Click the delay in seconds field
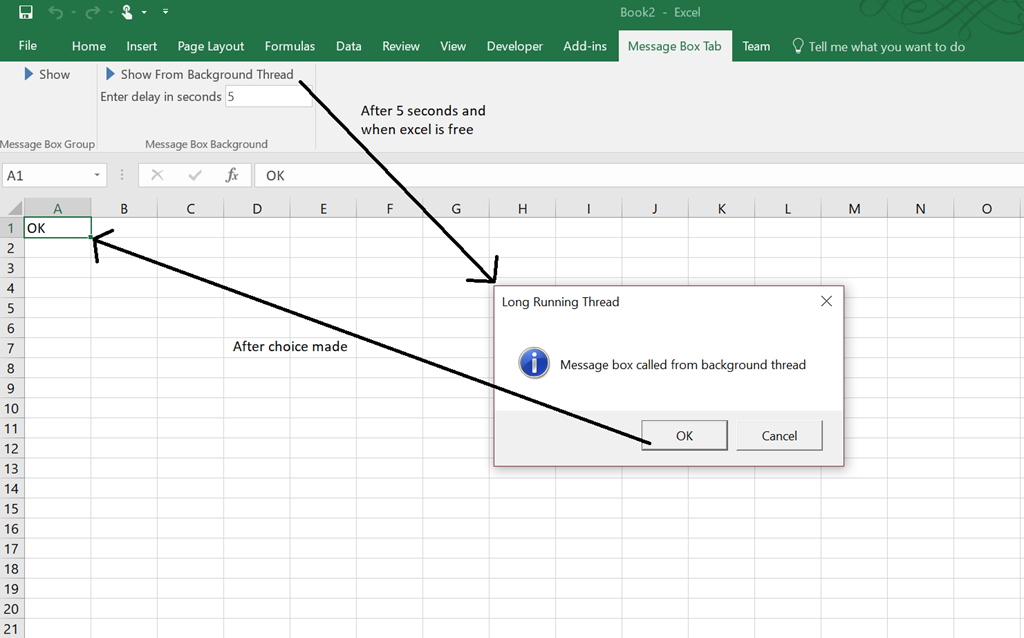 pos(268,96)
